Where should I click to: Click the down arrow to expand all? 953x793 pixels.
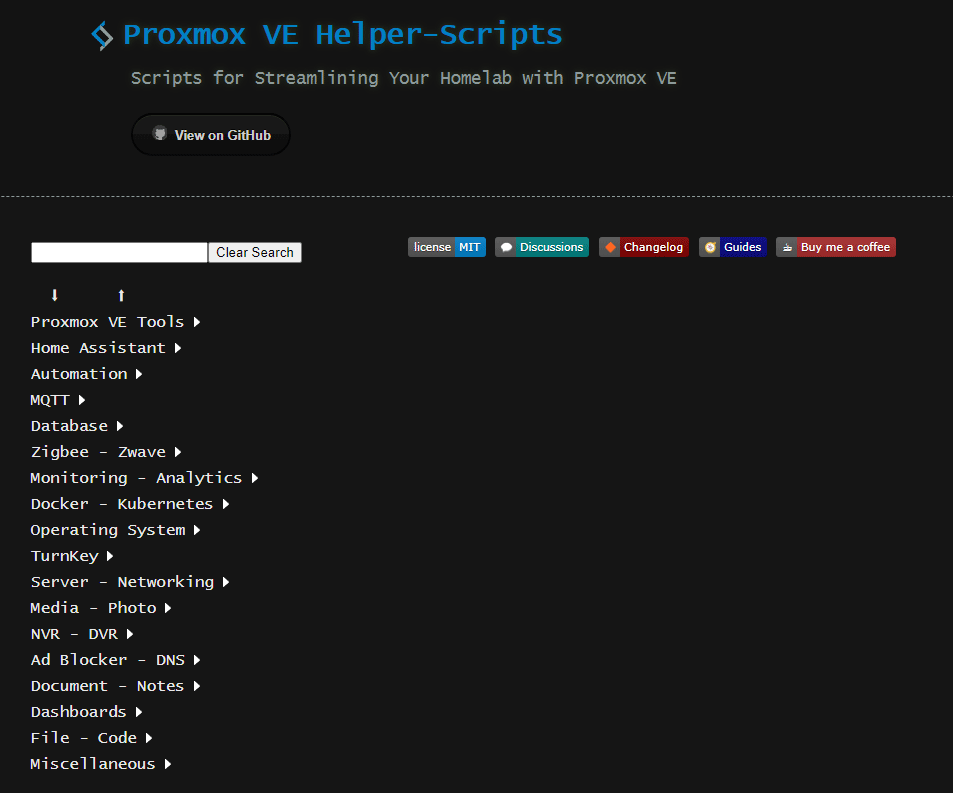[55, 295]
